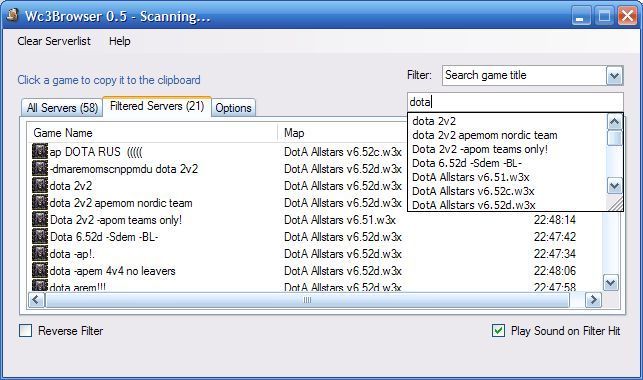Viewport: 643px width, 380px height.
Task: Click time value 22:47:42
Action: pyautogui.click(x=554, y=237)
